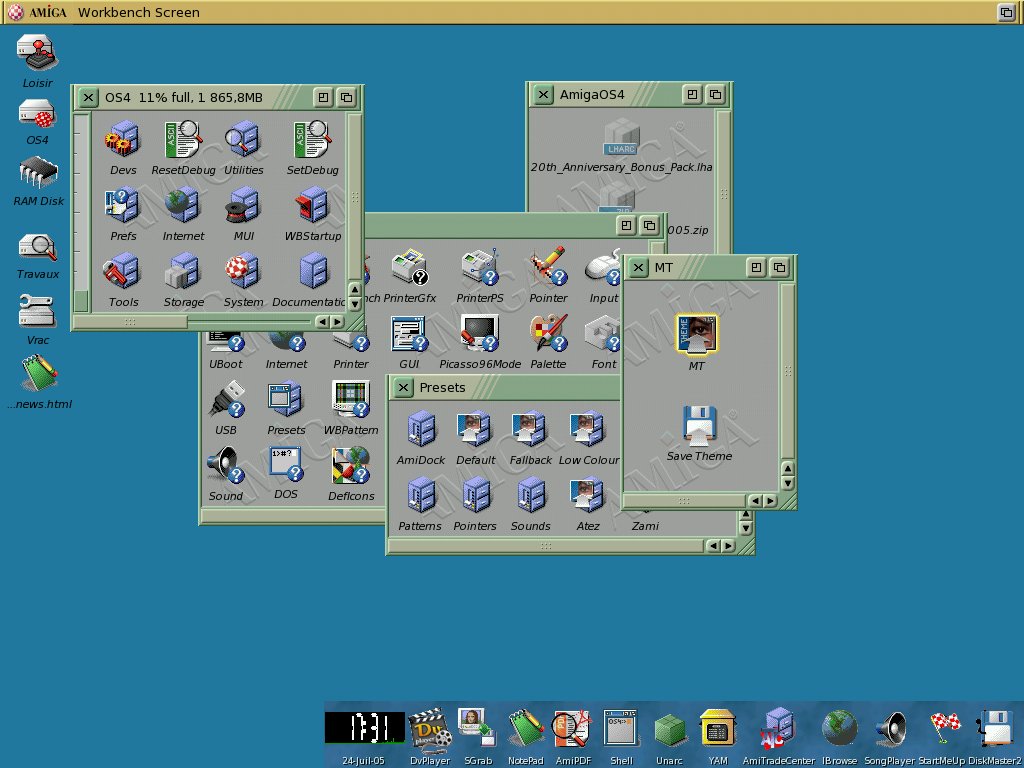
Task: Open the Vrac disk on desktop
Action: tap(37, 312)
